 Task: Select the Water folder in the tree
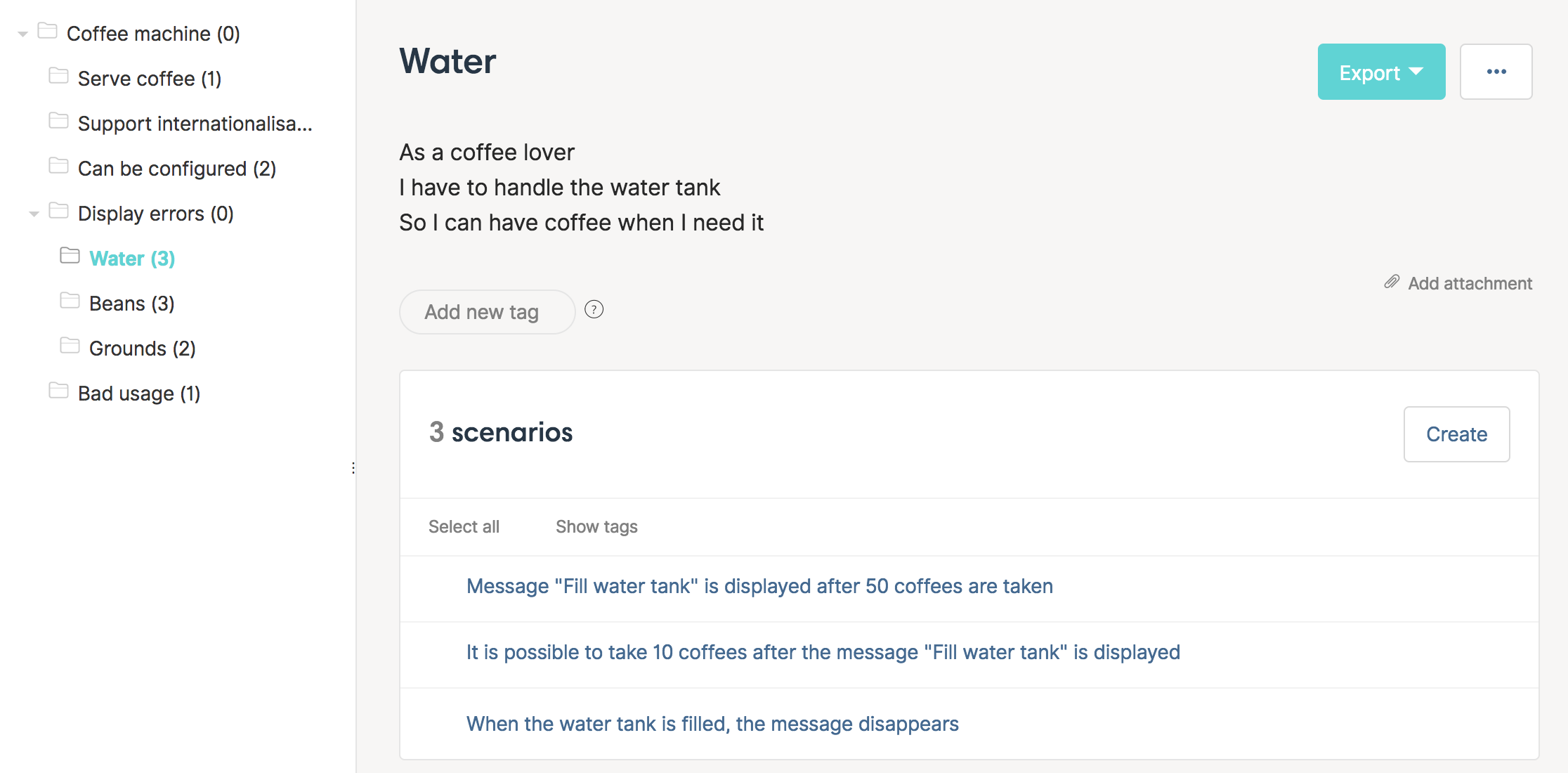point(132,259)
